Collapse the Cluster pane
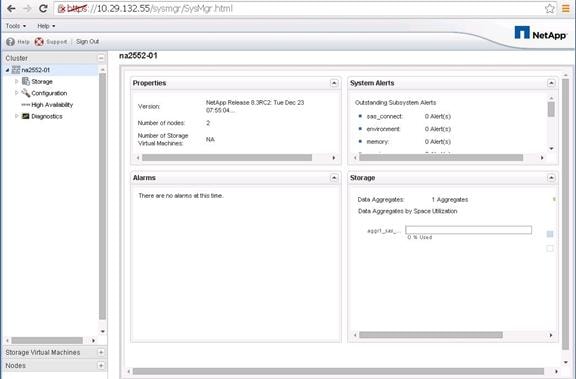The height and width of the screenshot is (379, 576). point(101,58)
